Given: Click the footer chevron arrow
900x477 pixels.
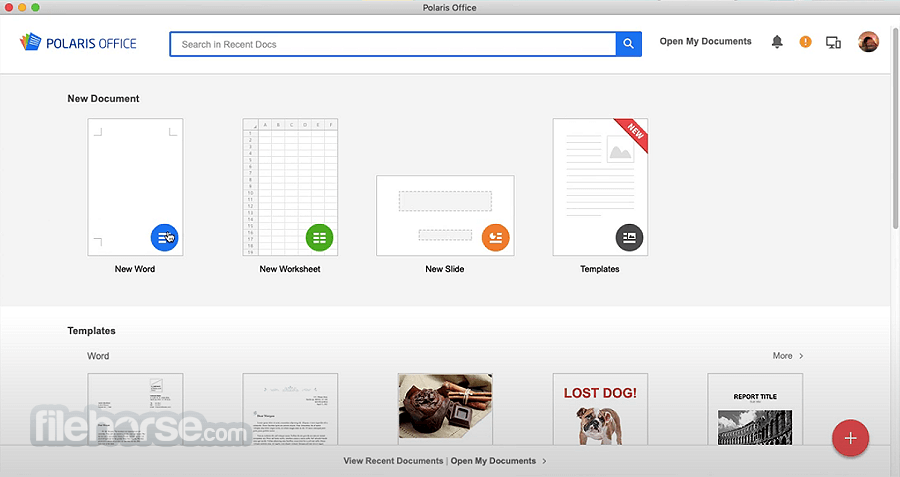Looking at the screenshot, I should pos(544,461).
